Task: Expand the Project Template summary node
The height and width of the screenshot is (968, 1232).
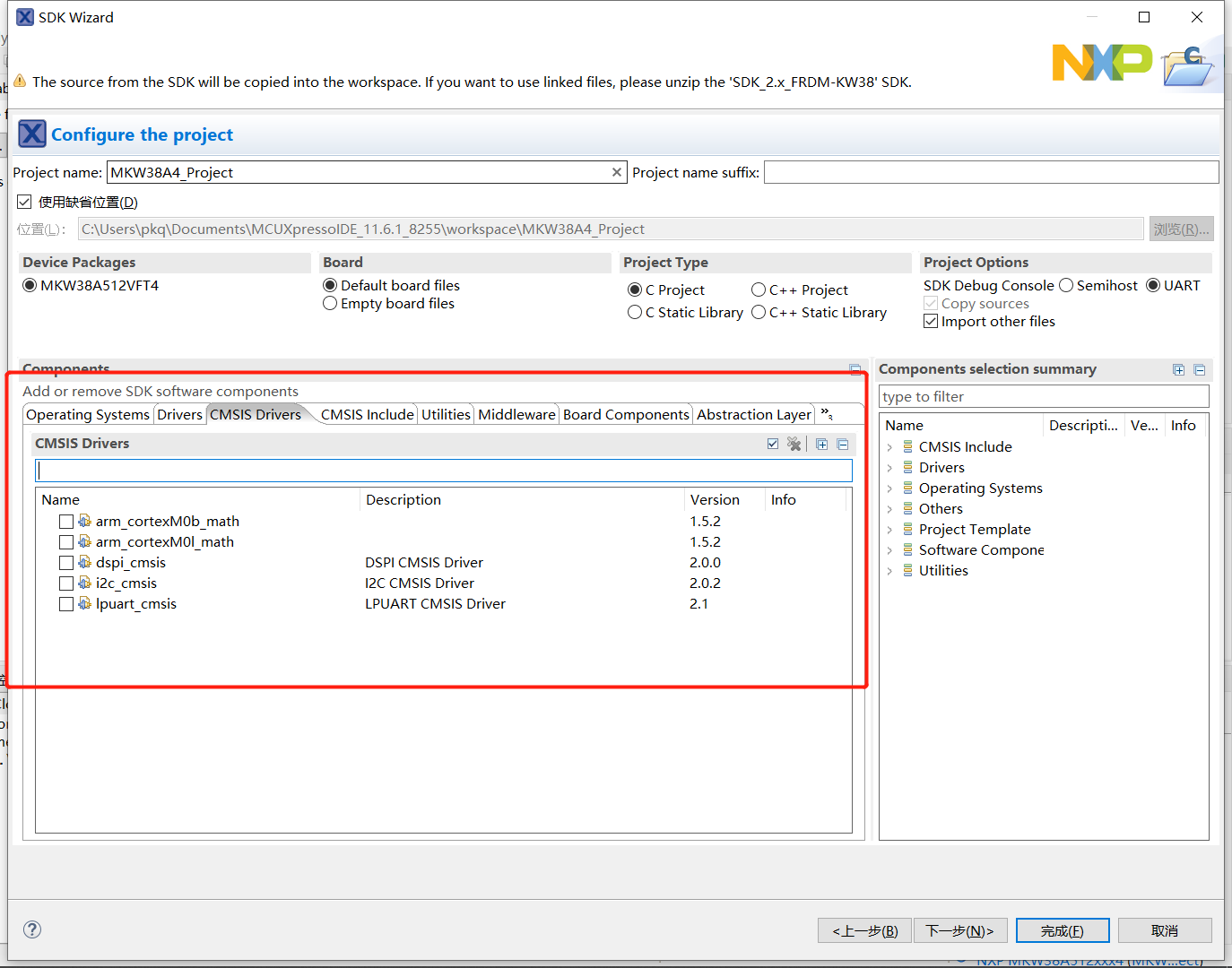Action: point(889,529)
